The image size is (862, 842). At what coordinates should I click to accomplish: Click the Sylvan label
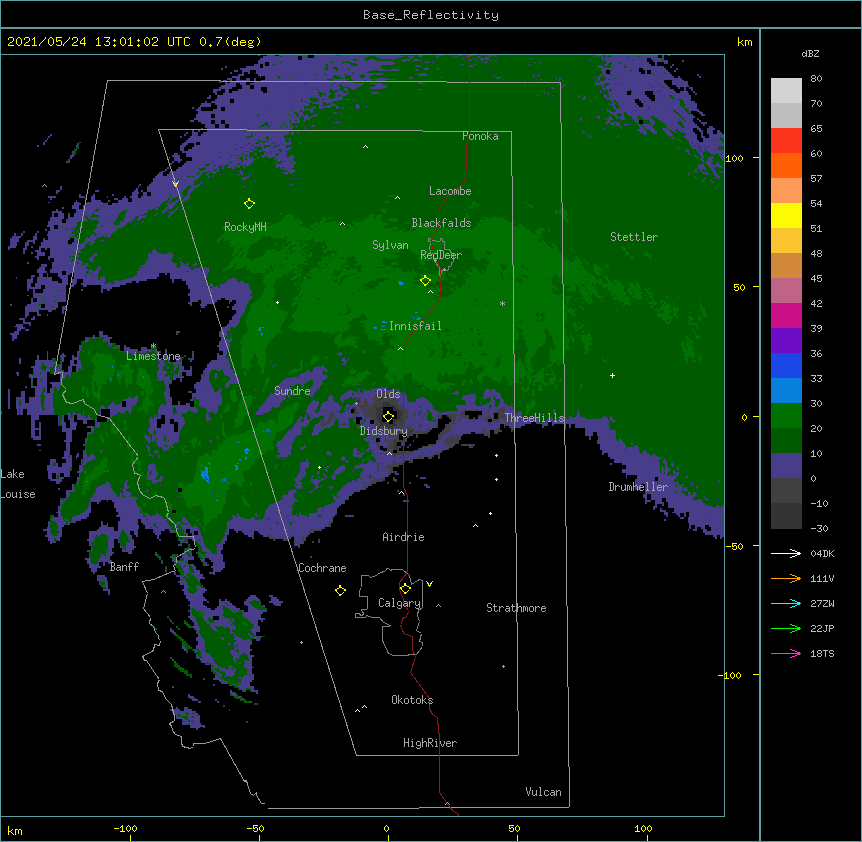(x=390, y=245)
